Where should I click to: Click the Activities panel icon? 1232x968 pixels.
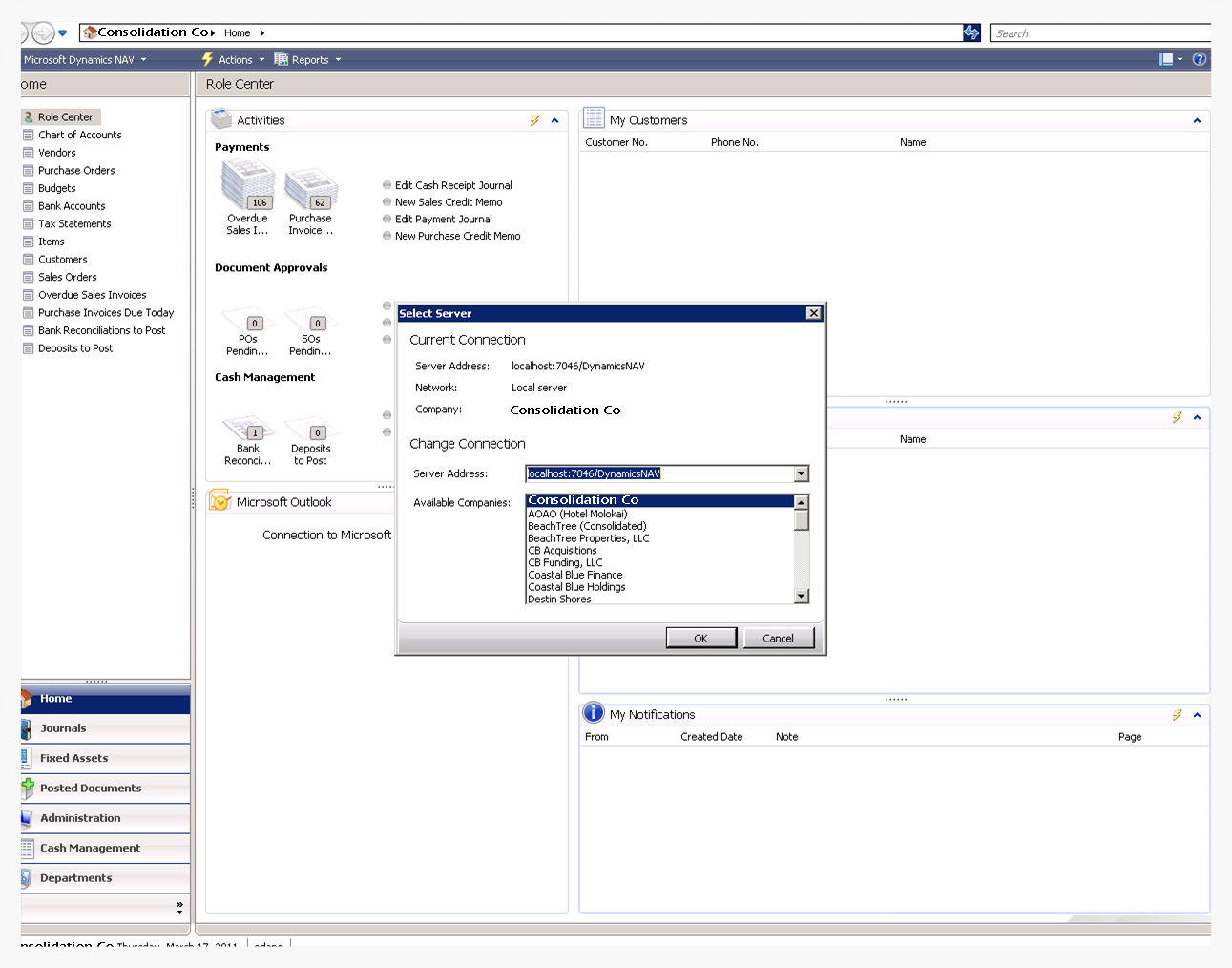click(221, 119)
